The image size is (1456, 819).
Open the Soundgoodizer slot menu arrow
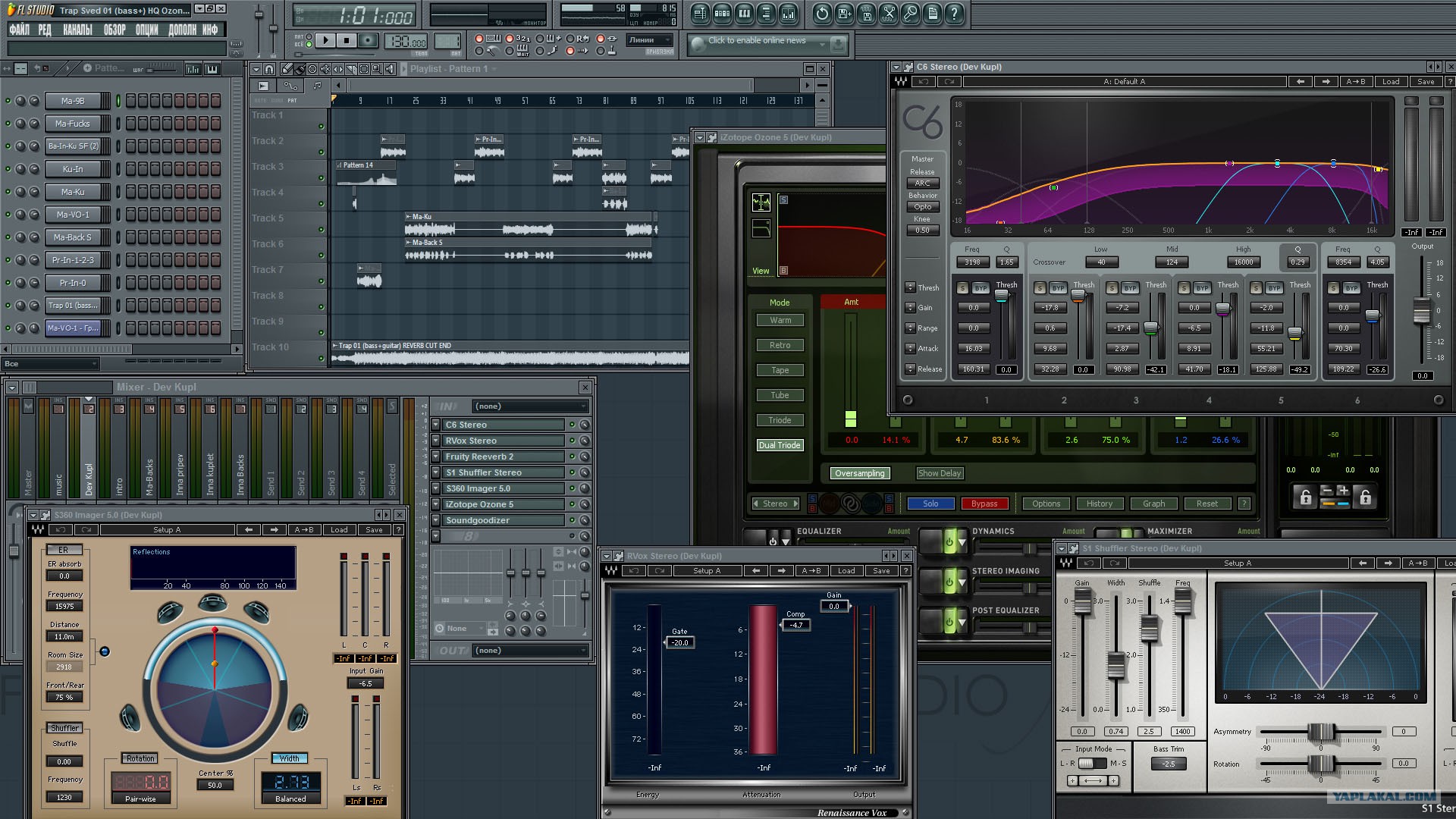click(x=436, y=520)
